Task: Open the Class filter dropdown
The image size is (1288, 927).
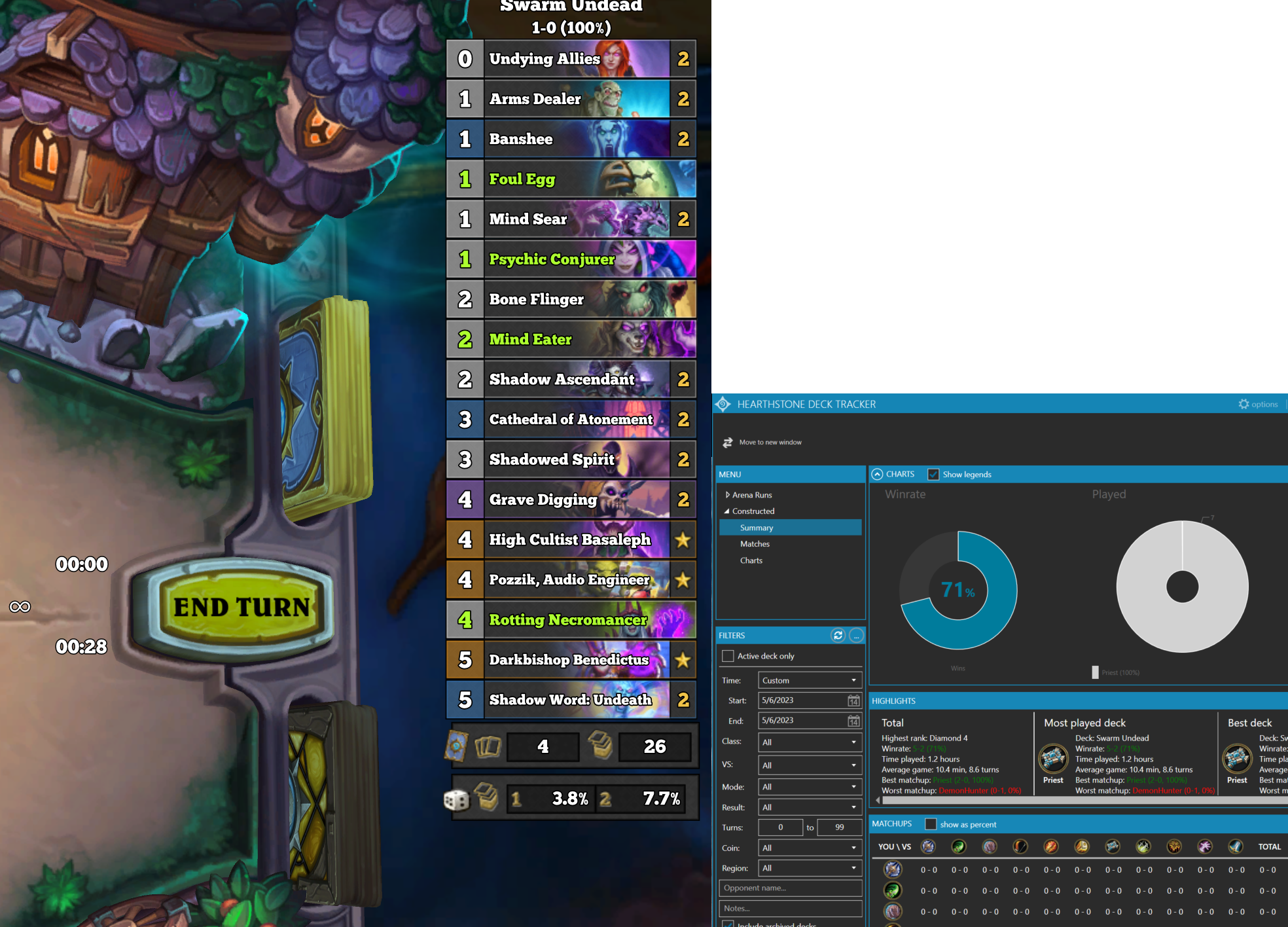Action: click(810, 742)
